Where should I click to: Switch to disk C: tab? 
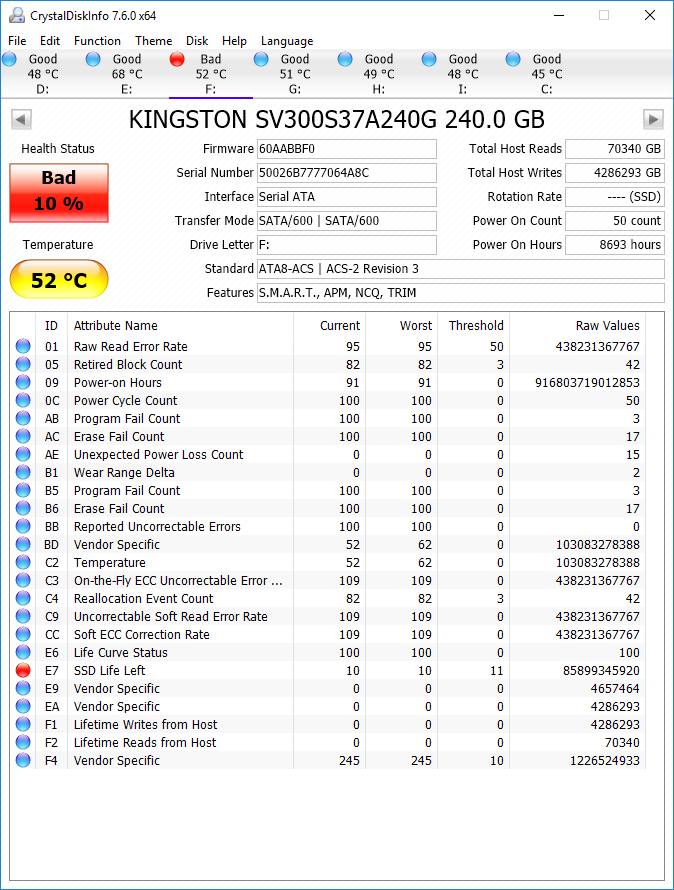[x=546, y=74]
